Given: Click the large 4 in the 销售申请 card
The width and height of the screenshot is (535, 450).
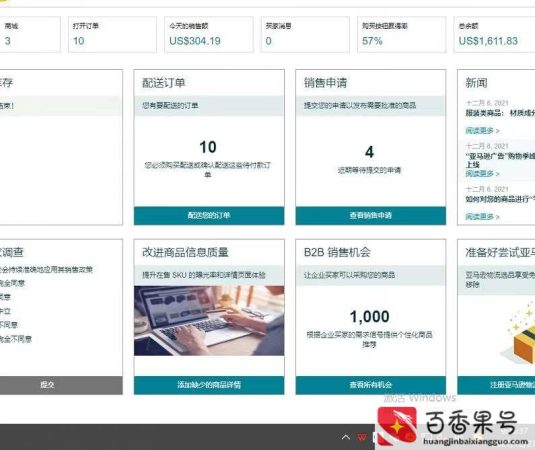Looking at the screenshot, I should tap(370, 152).
